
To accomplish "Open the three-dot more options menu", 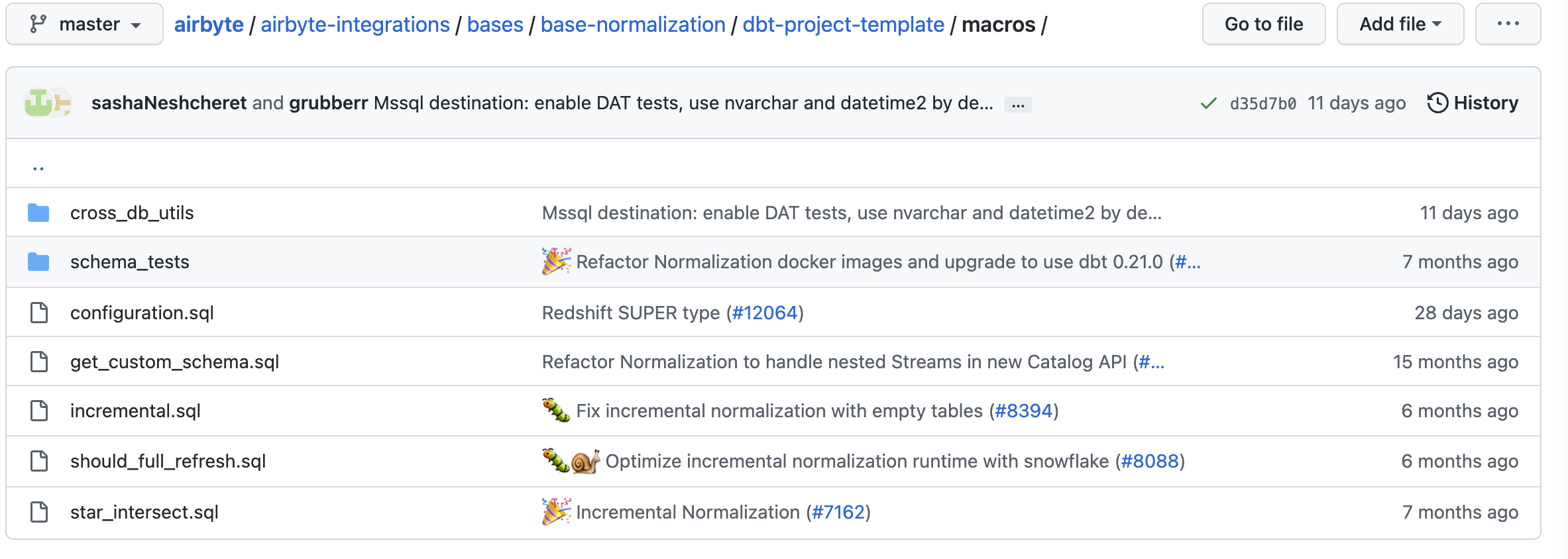I will click(x=1508, y=24).
